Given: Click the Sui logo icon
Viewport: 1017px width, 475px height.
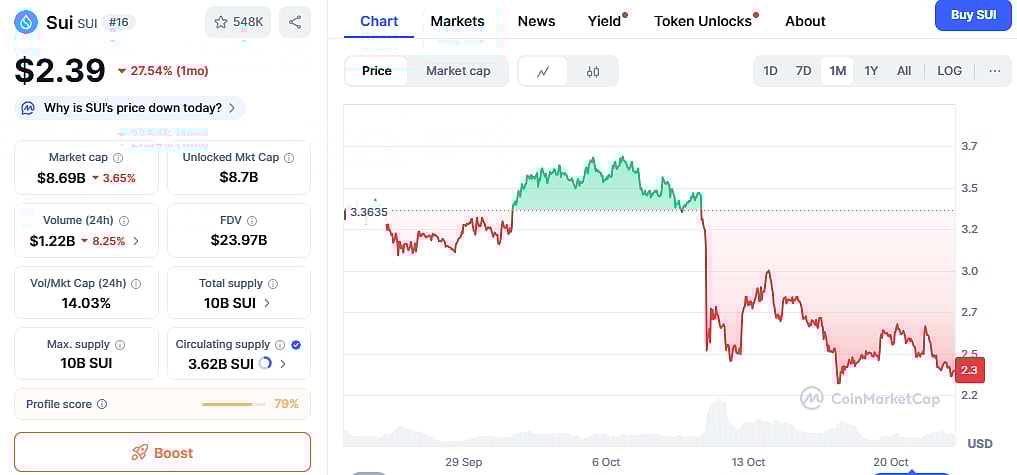Looking at the screenshot, I should point(26,21).
